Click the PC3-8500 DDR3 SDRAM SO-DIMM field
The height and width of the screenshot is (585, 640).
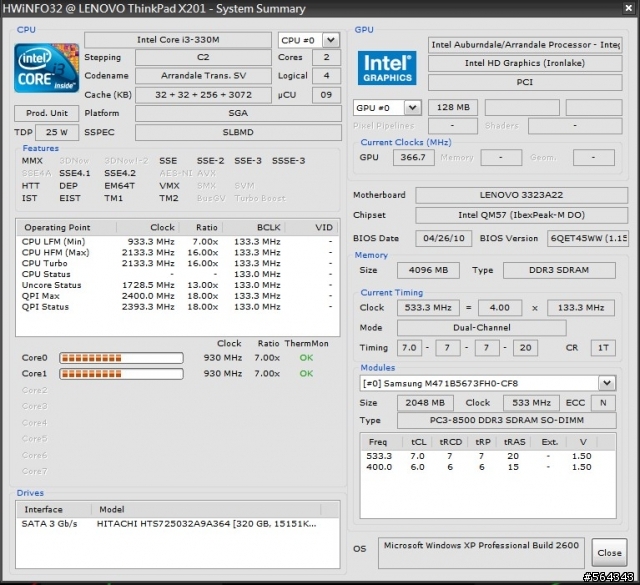pyautogui.click(x=507, y=420)
